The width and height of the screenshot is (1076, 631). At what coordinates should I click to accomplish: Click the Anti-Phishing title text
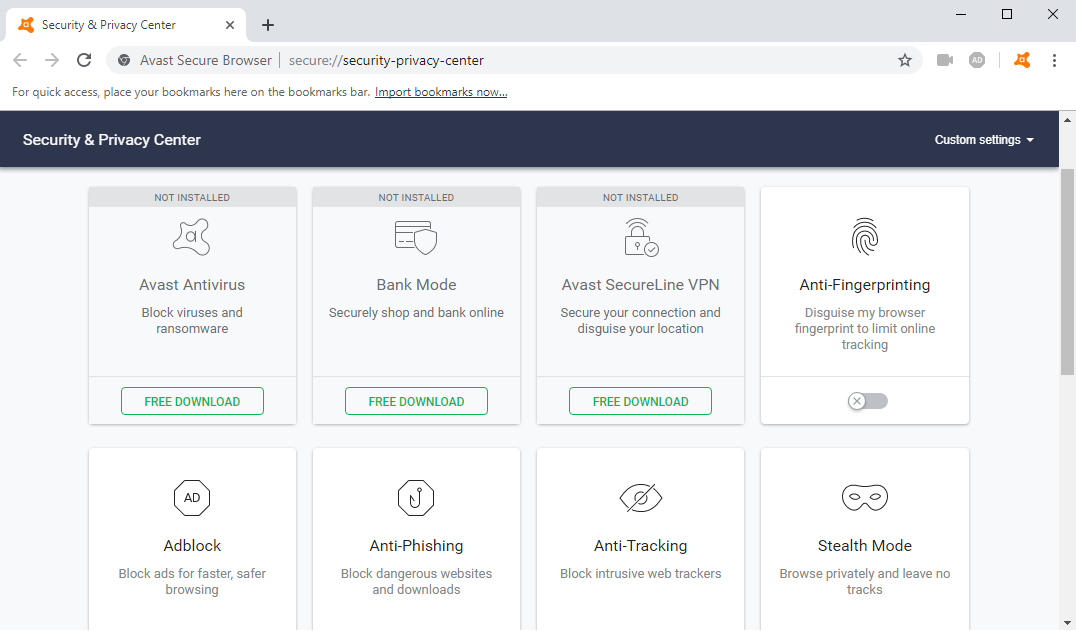click(416, 546)
